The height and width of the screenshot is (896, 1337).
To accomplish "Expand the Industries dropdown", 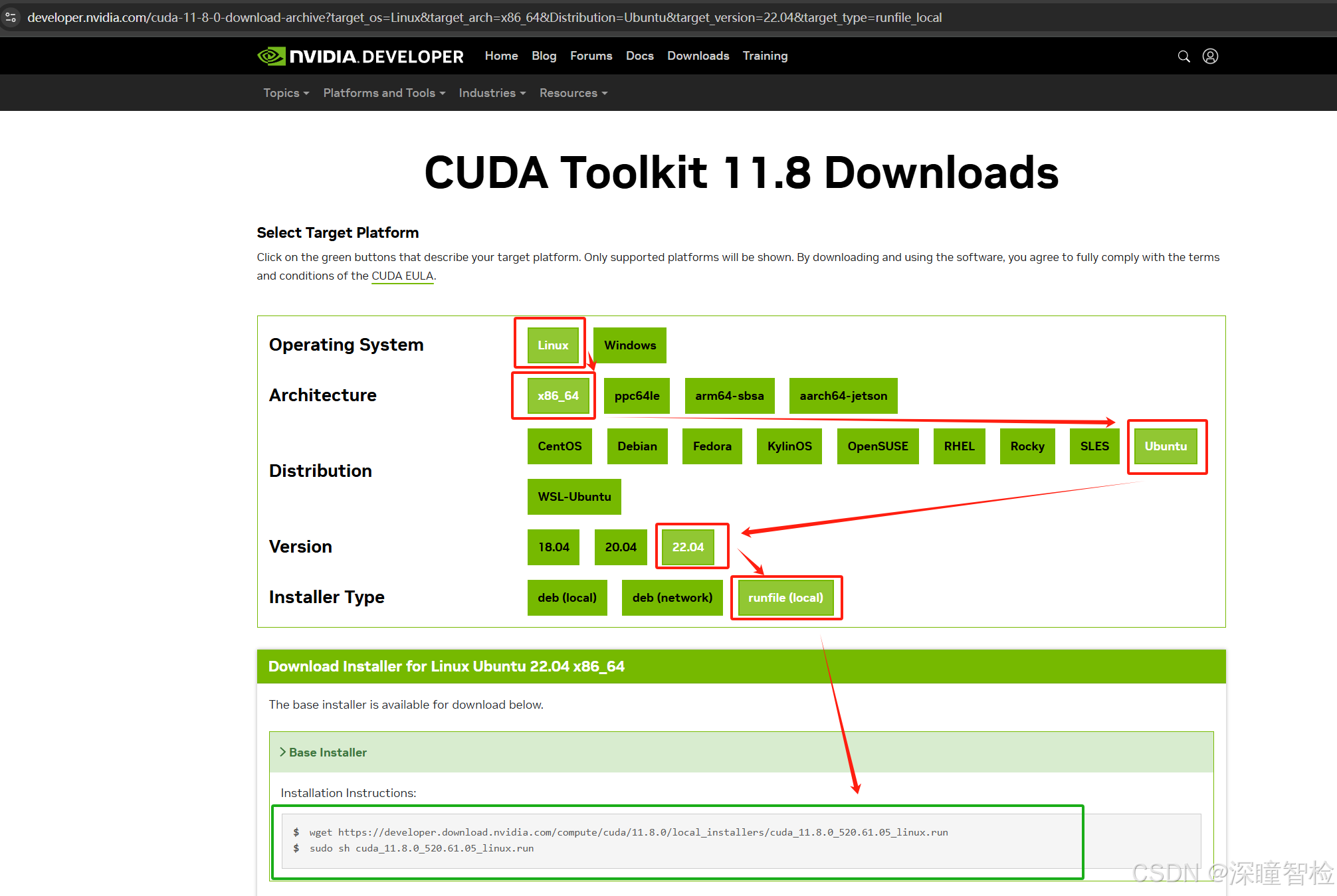I will pyautogui.click(x=492, y=93).
